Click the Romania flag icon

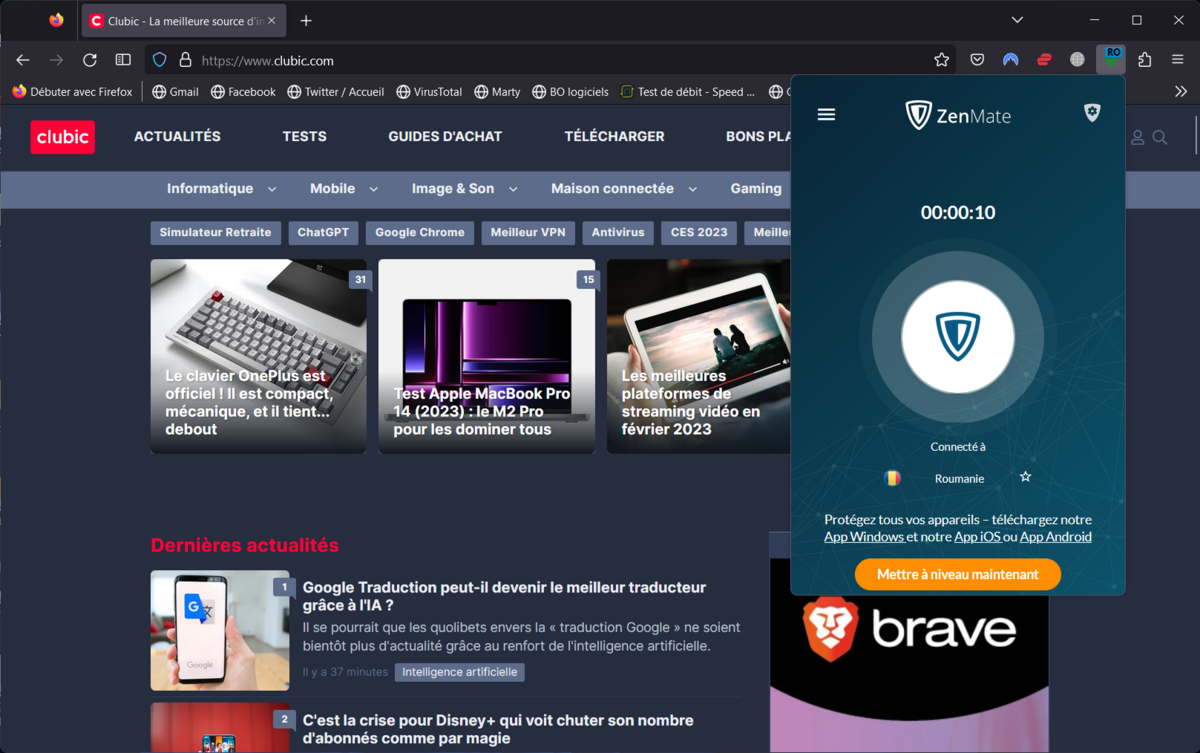click(892, 478)
